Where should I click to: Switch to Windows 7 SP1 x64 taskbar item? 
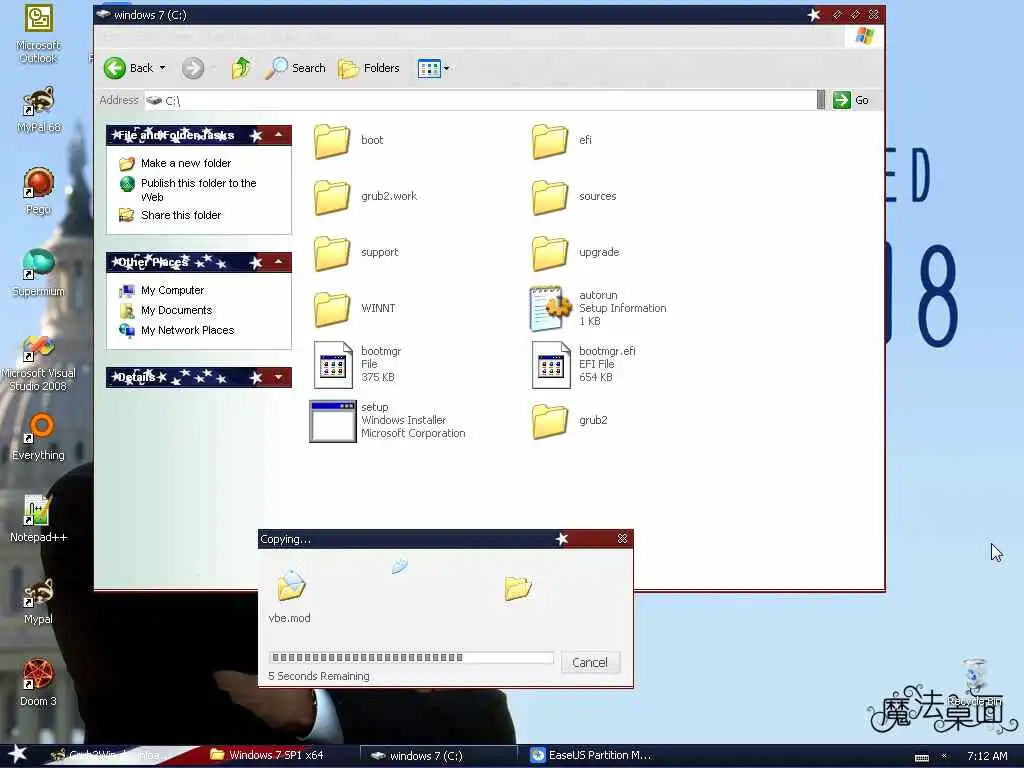click(x=267, y=755)
